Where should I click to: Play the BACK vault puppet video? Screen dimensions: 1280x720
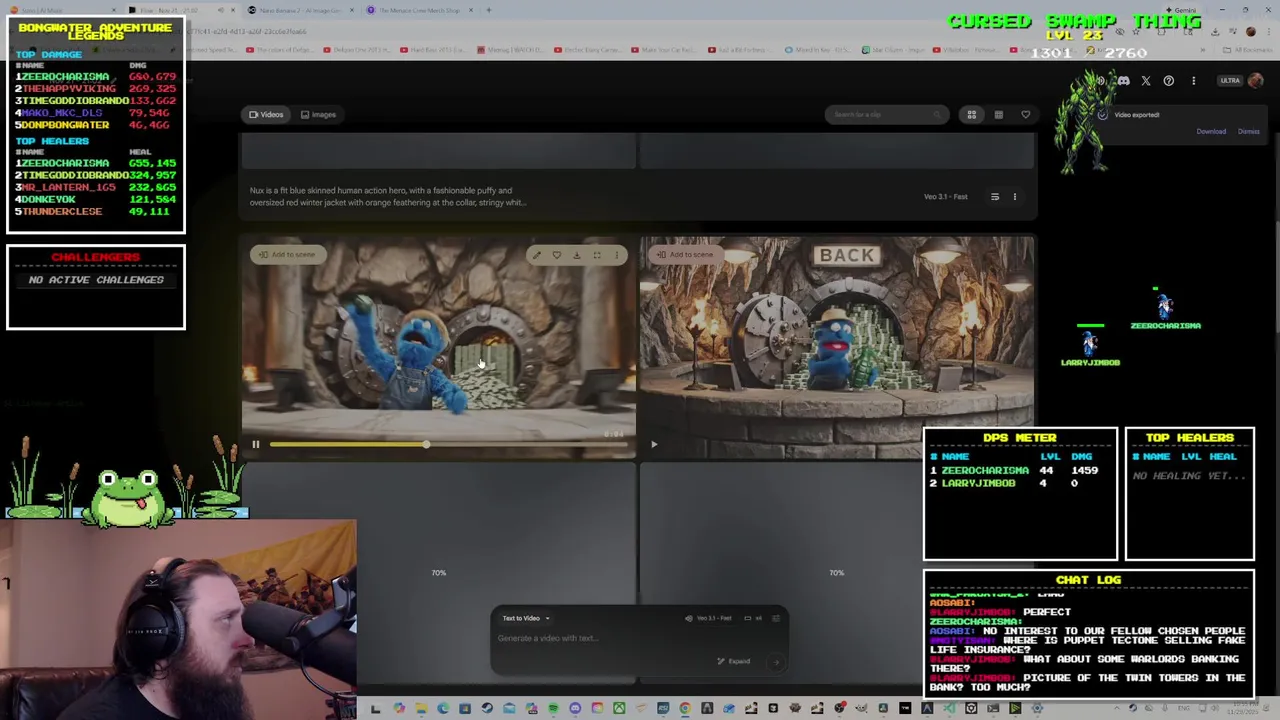(654, 444)
